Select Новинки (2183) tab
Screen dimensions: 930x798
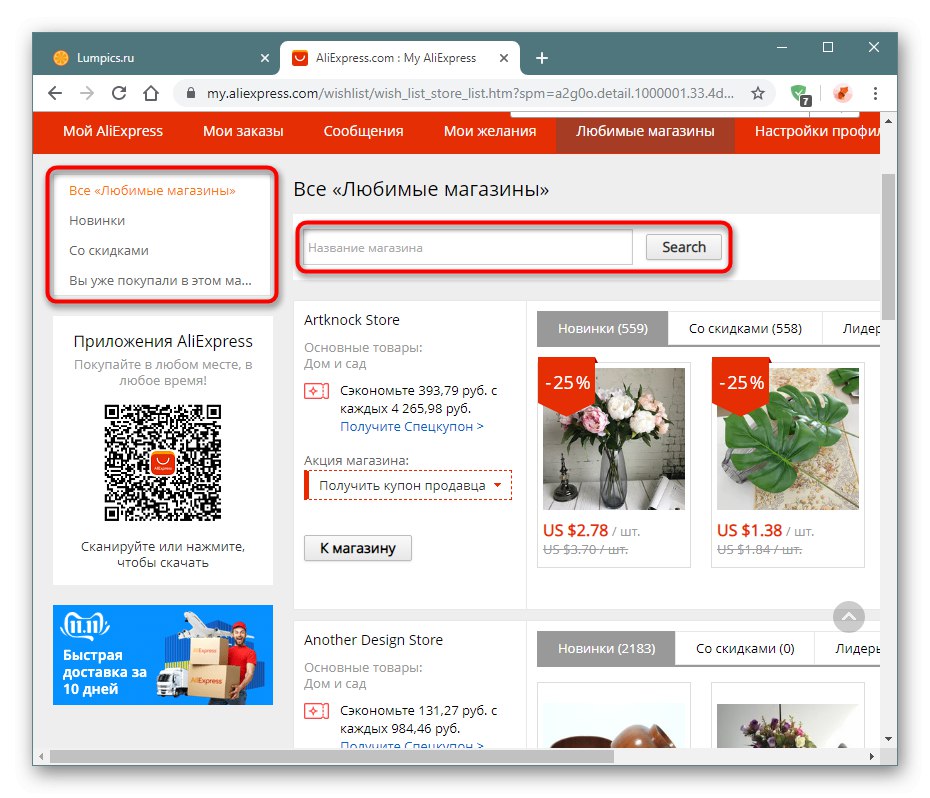[x=606, y=648]
